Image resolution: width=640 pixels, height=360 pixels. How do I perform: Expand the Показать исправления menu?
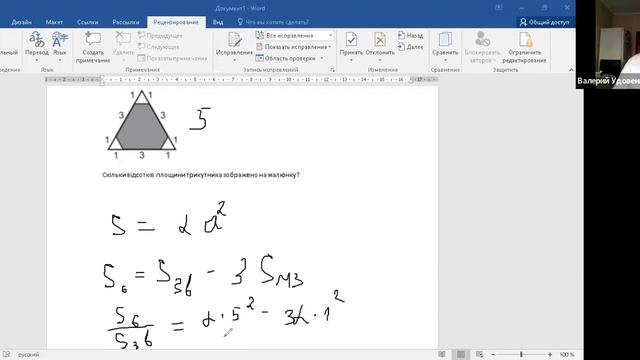[293, 47]
